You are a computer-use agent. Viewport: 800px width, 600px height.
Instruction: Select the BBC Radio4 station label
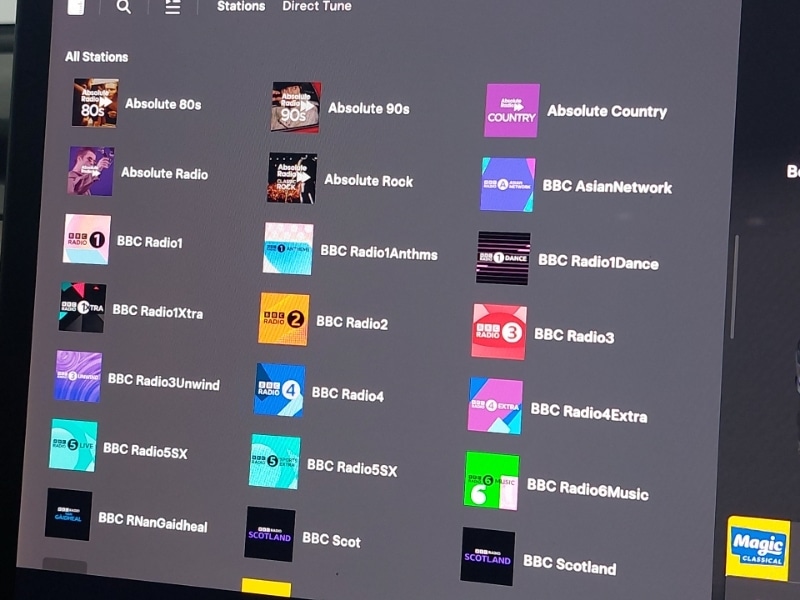coord(347,394)
